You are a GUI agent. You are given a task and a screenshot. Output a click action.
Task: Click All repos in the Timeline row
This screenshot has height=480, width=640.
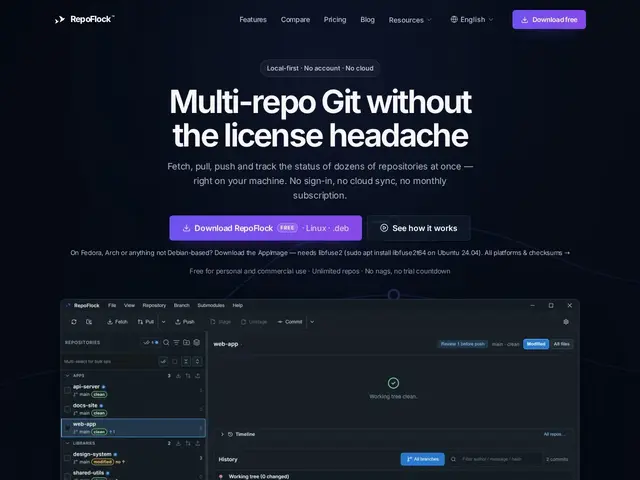click(554, 434)
